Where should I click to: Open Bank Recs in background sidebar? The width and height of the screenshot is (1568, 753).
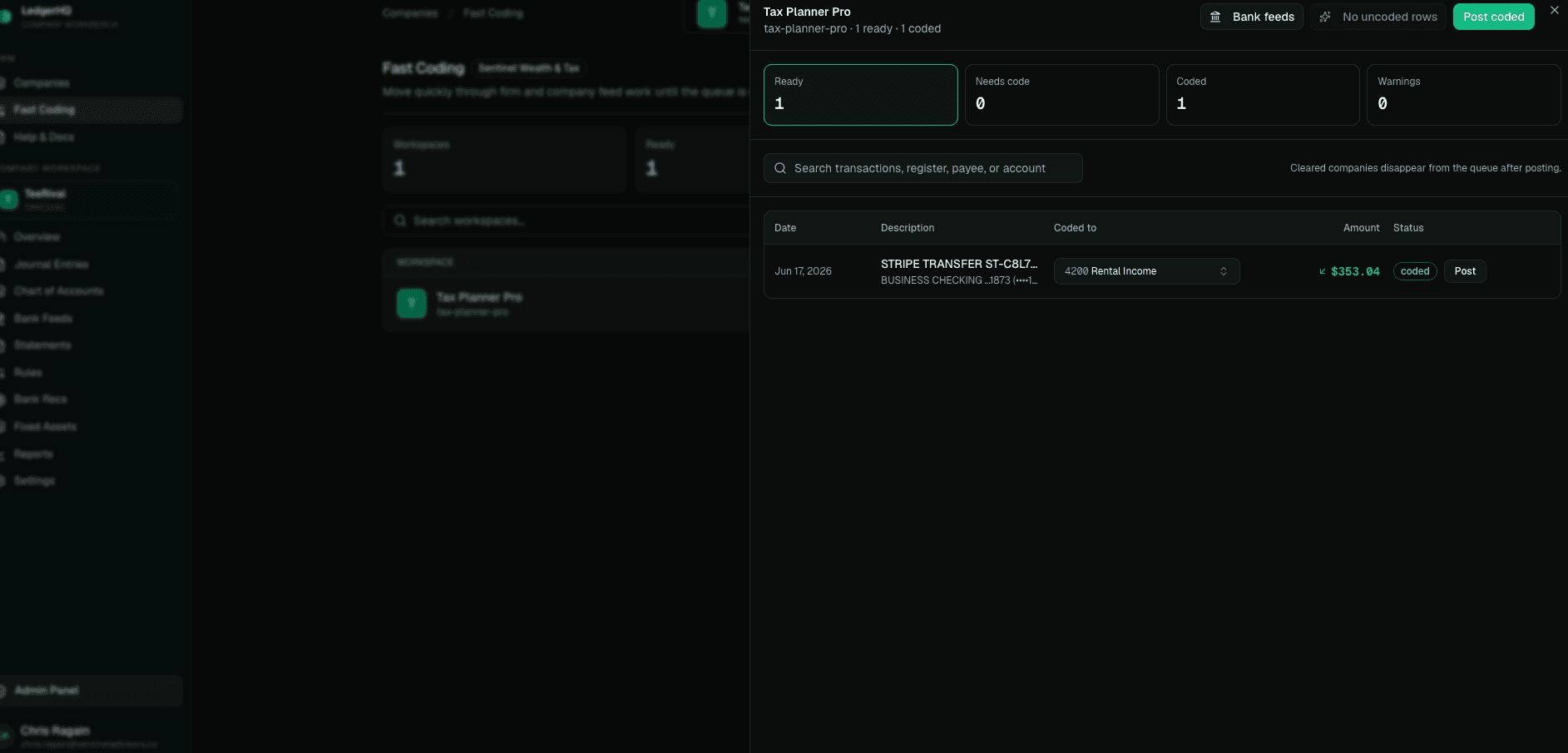click(x=40, y=399)
